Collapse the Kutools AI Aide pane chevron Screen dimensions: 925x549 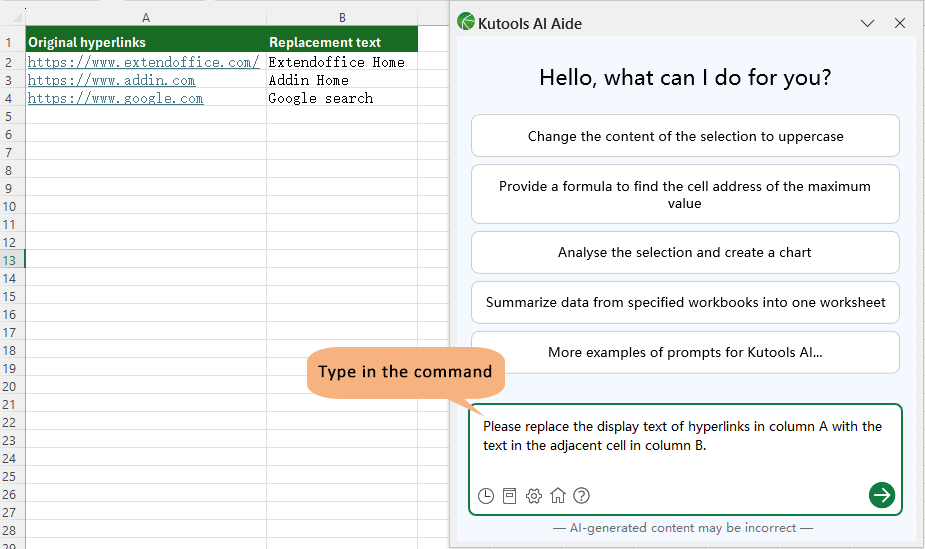867,23
